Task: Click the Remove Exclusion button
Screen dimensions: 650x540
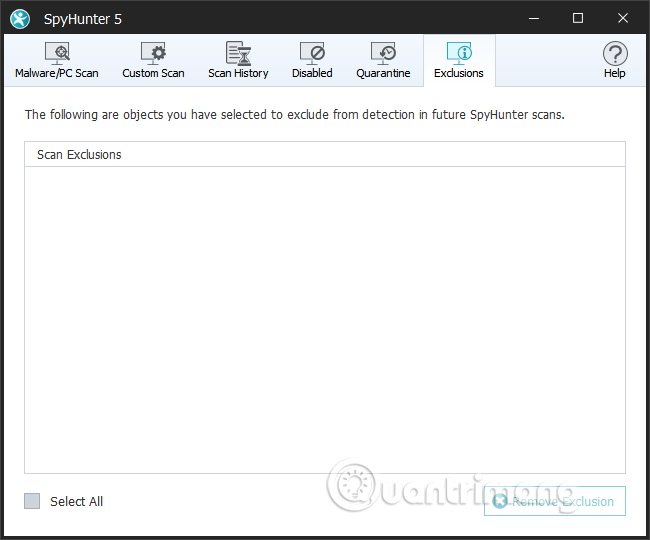Action: [x=555, y=501]
